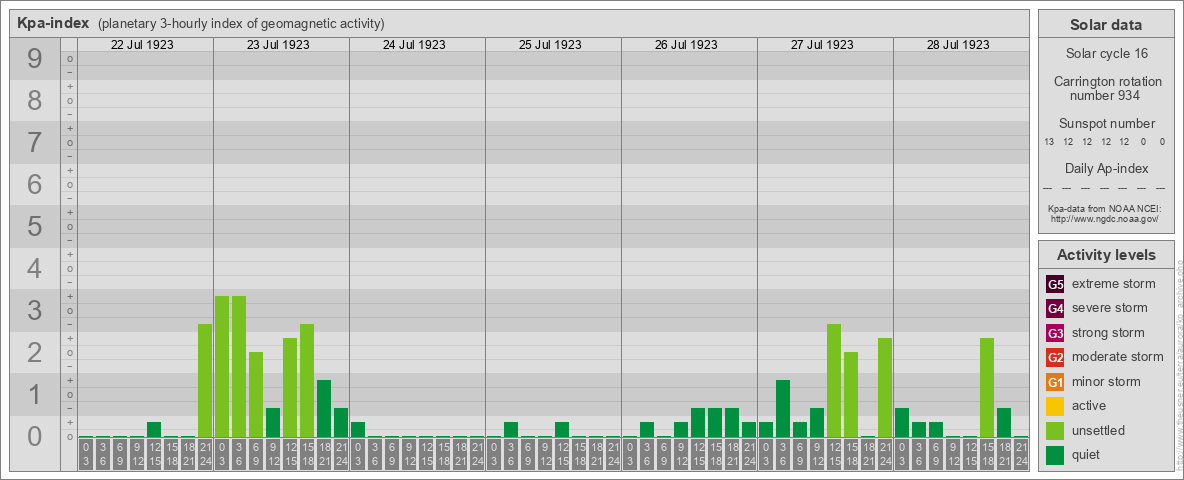Viewport: 1184px width, 480px height.
Task: Select the 22 Jul 1923 date header
Action: (142, 45)
